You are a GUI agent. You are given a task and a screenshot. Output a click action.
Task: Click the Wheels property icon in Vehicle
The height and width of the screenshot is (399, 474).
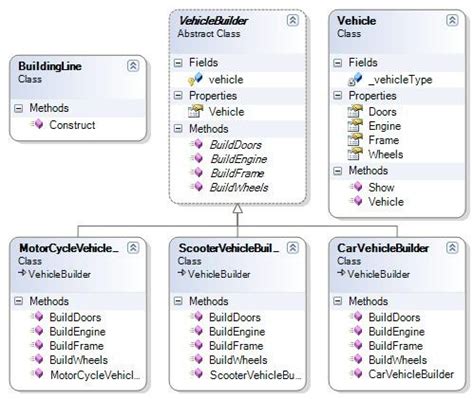point(355,154)
